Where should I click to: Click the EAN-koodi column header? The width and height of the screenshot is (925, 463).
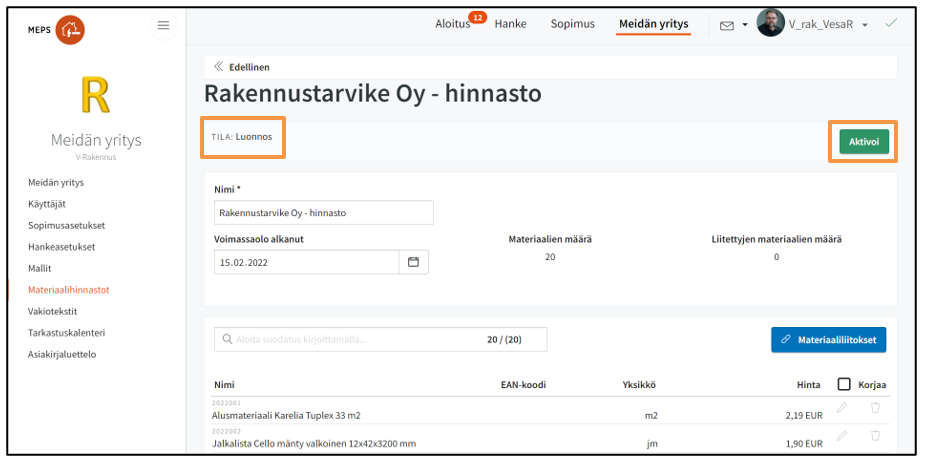point(523,385)
